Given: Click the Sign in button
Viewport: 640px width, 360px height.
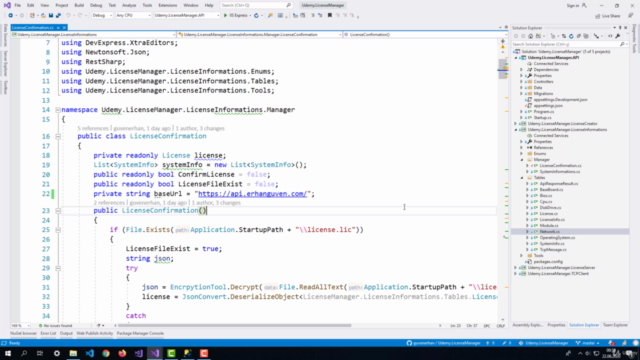Looking at the screenshot, I should tap(576, 5).
